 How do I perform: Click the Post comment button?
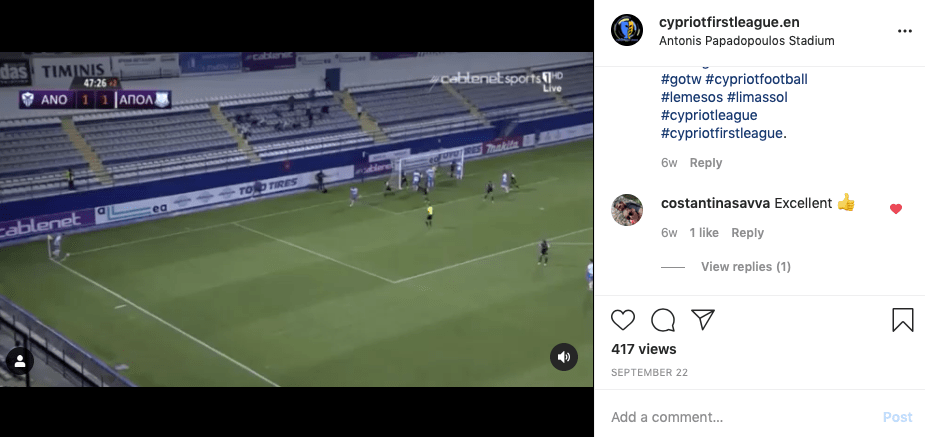[897, 417]
